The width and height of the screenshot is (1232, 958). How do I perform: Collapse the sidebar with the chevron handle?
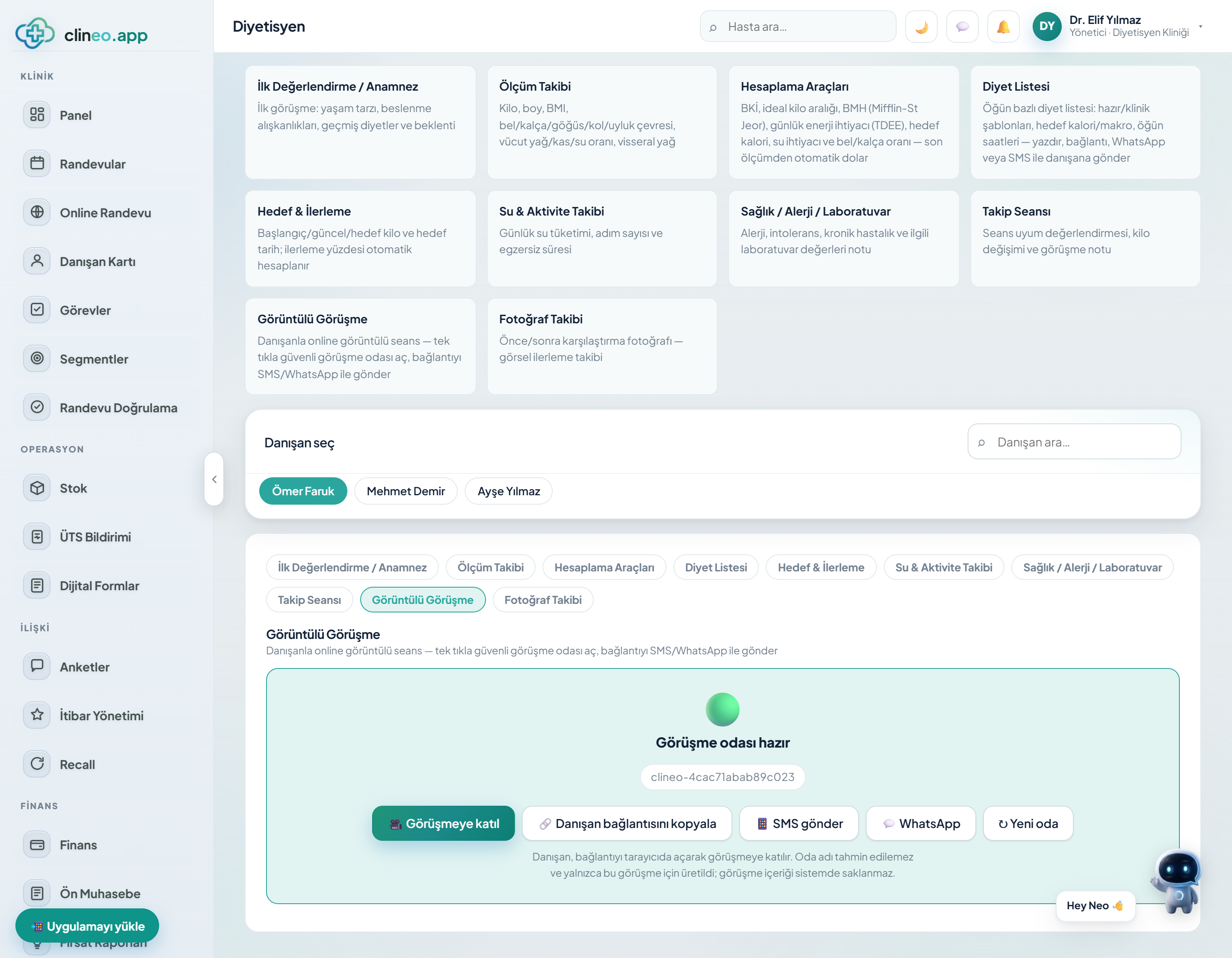[214, 479]
